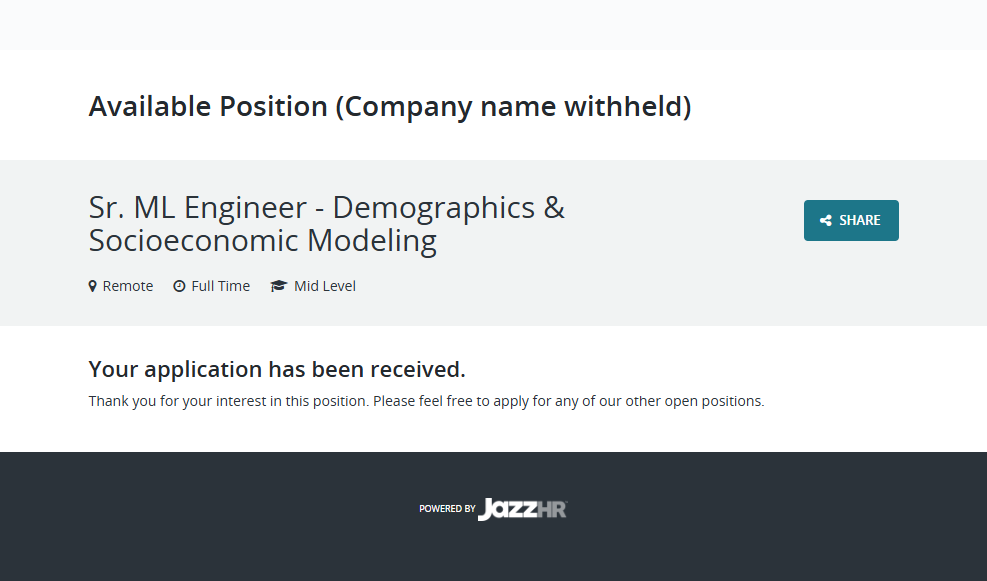Image resolution: width=987 pixels, height=581 pixels.
Task: Click "(Company name withheld)" in the heading
Action: point(513,106)
